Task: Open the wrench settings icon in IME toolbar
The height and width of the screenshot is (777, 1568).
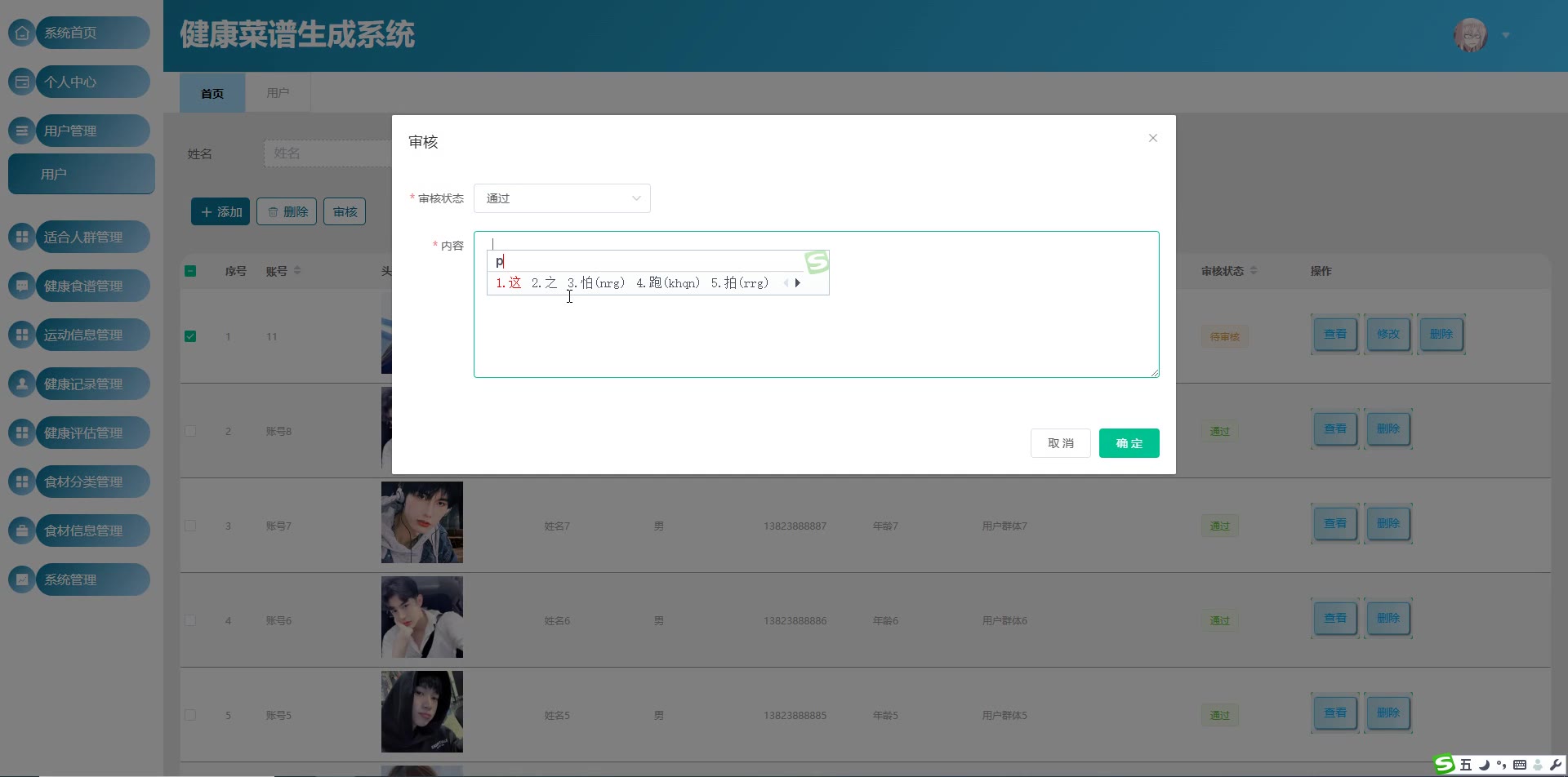Action: point(1556,765)
